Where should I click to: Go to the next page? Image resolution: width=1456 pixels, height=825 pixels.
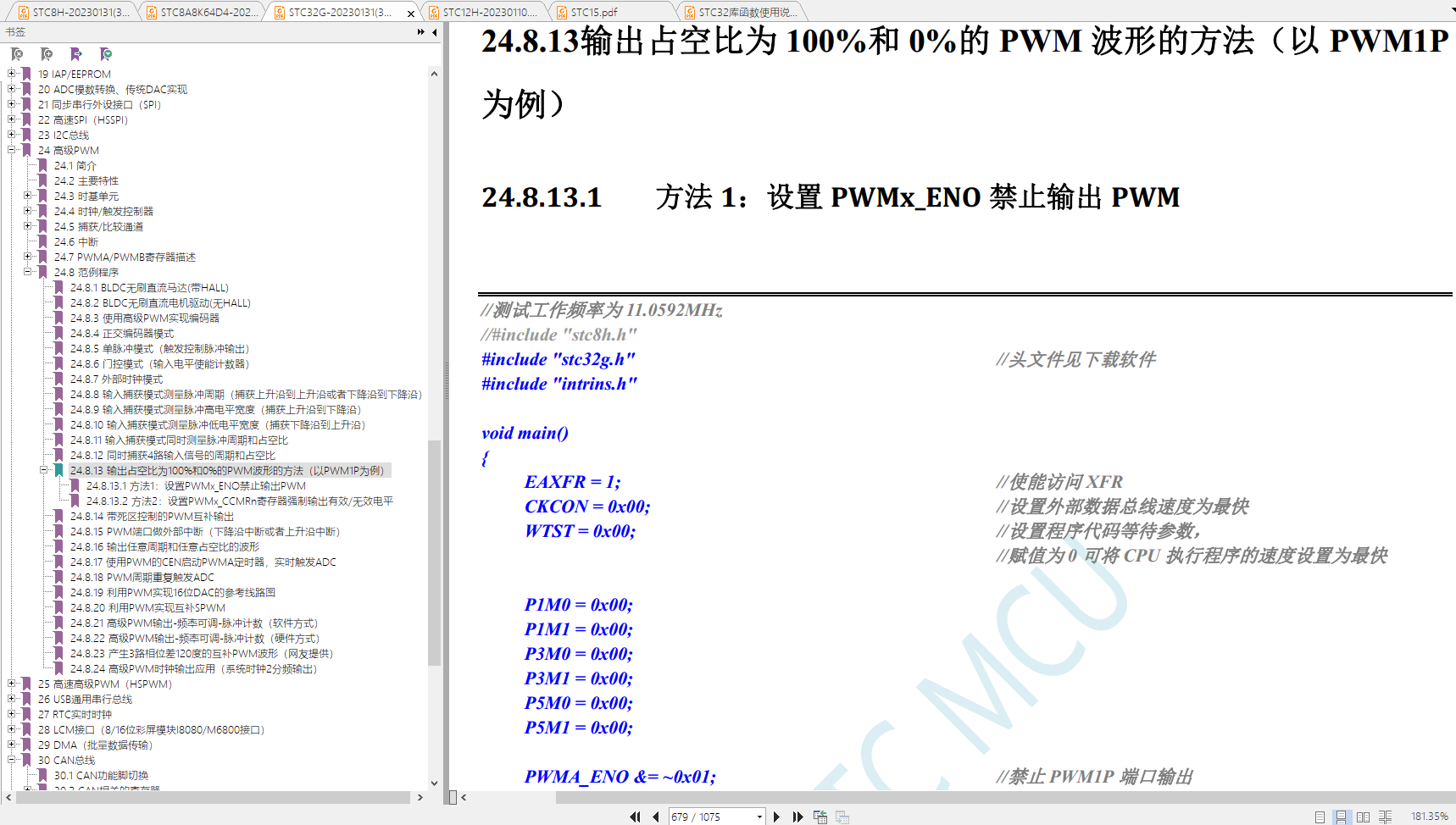(776, 817)
